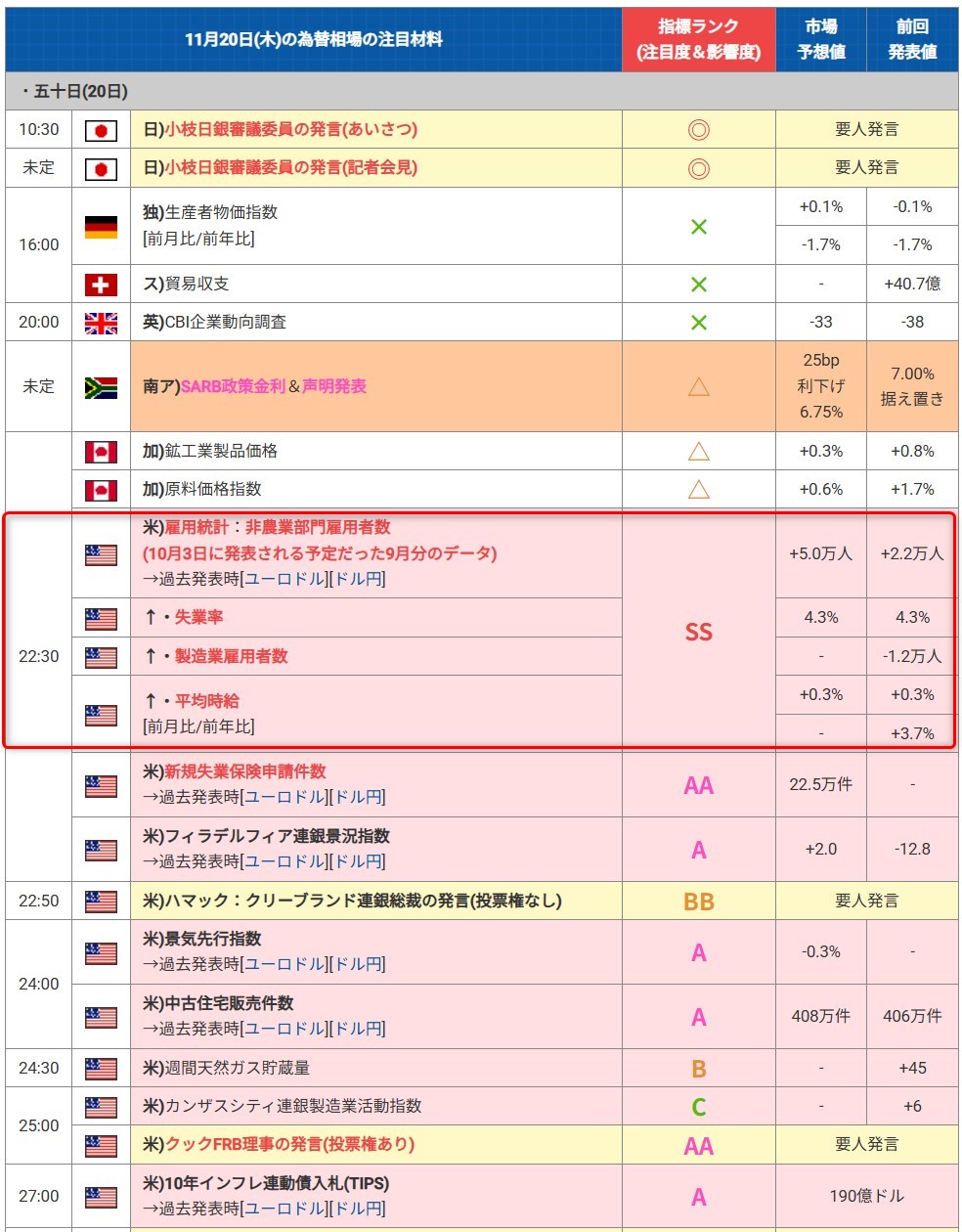
Task: Click the BB rank for ハマック発言
Action: click(x=698, y=902)
